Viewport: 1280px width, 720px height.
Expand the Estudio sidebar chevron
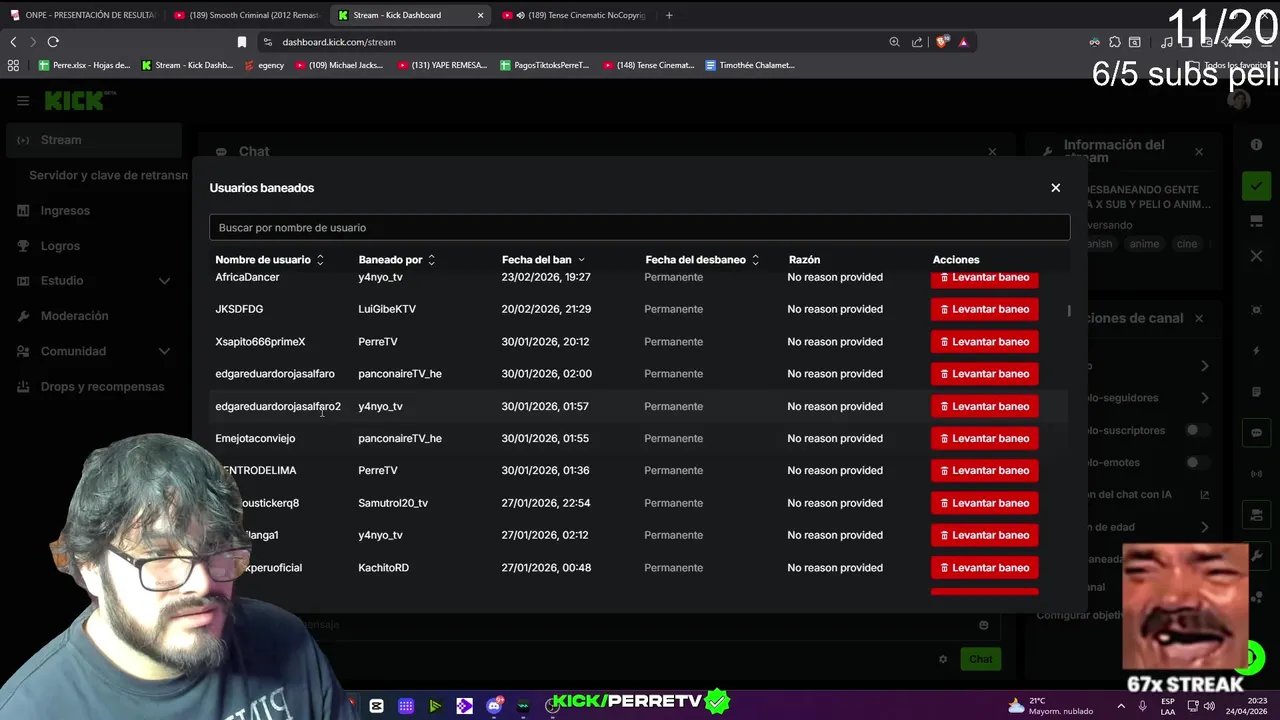(165, 281)
